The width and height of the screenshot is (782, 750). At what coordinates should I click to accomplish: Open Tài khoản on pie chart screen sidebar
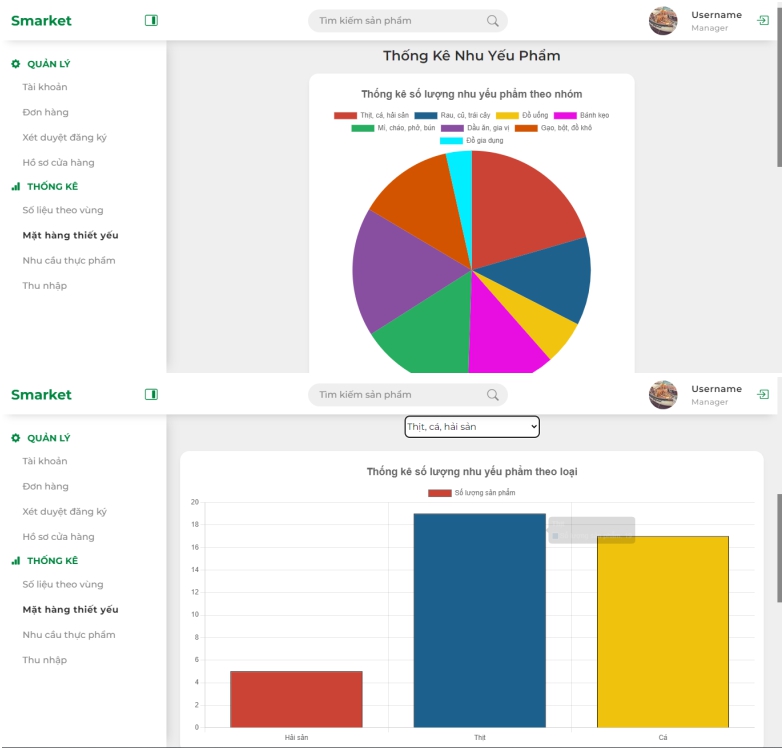(45, 87)
